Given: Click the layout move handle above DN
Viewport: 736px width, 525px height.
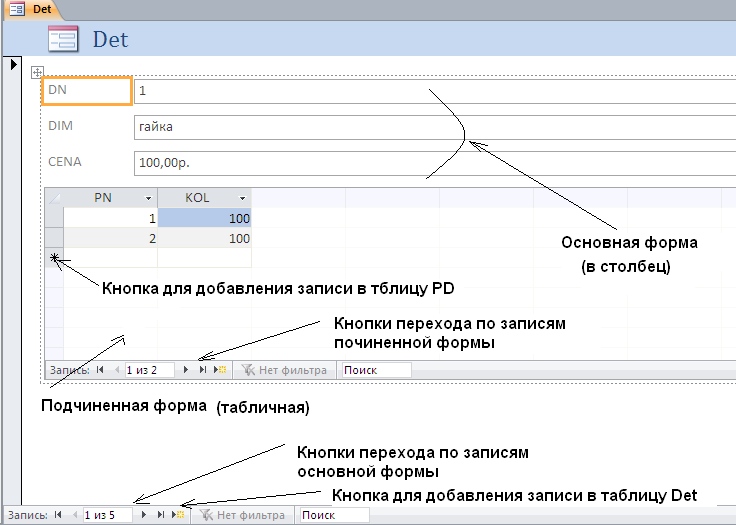Looking at the screenshot, I should 37,73.
